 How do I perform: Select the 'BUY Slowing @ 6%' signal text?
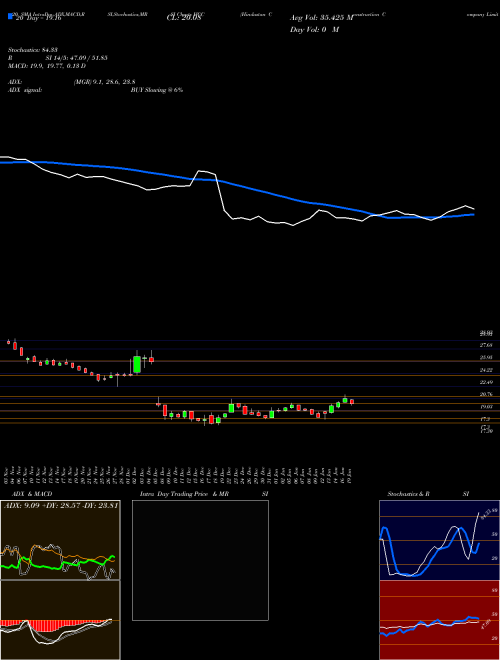(x=157, y=90)
